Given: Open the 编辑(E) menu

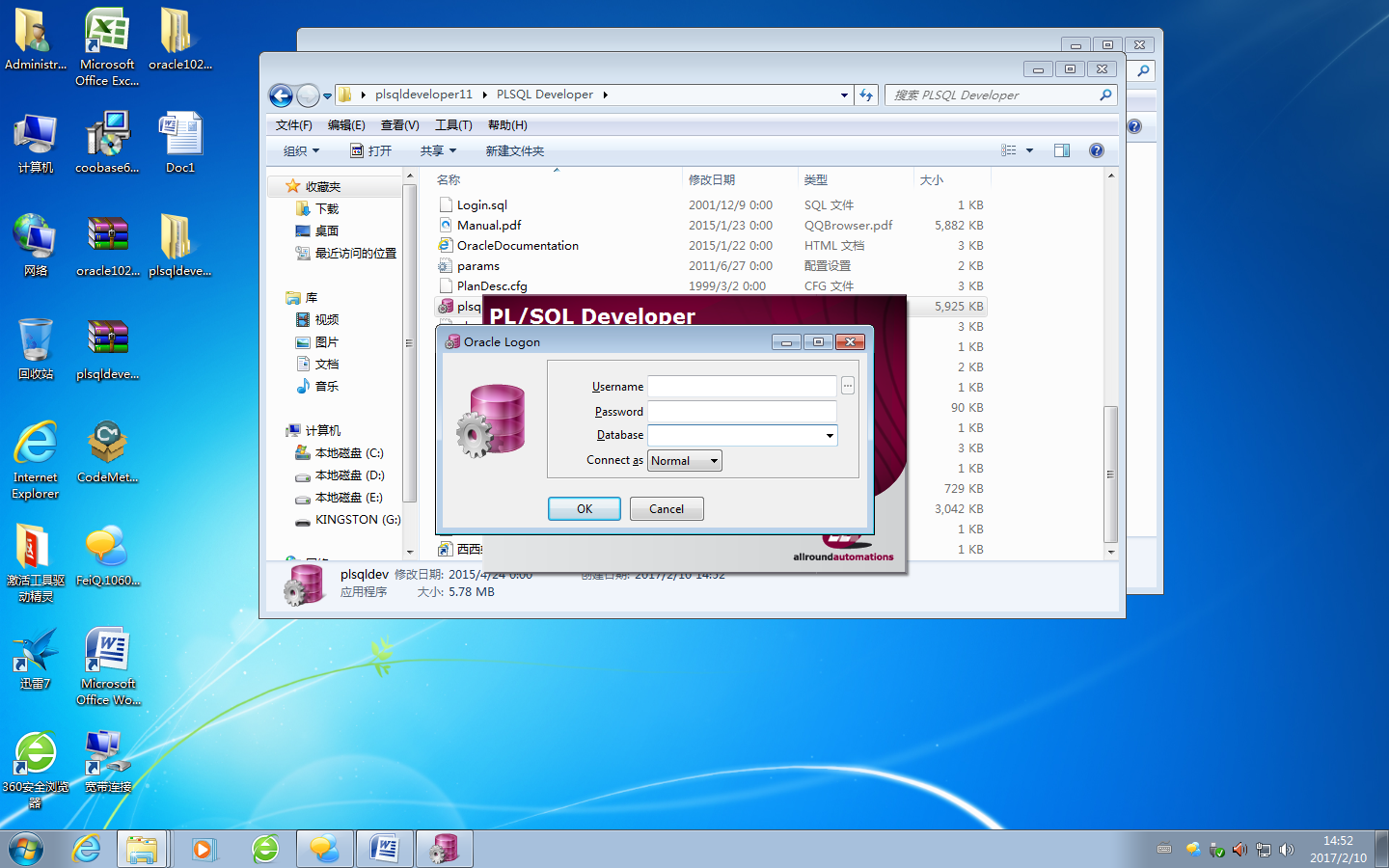Looking at the screenshot, I should (x=346, y=125).
